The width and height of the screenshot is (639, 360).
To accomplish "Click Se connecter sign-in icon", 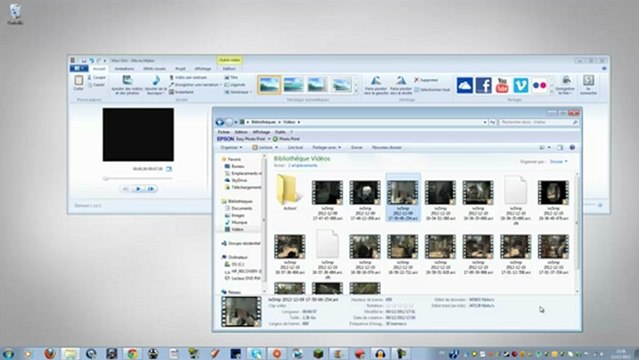I will 588,80.
